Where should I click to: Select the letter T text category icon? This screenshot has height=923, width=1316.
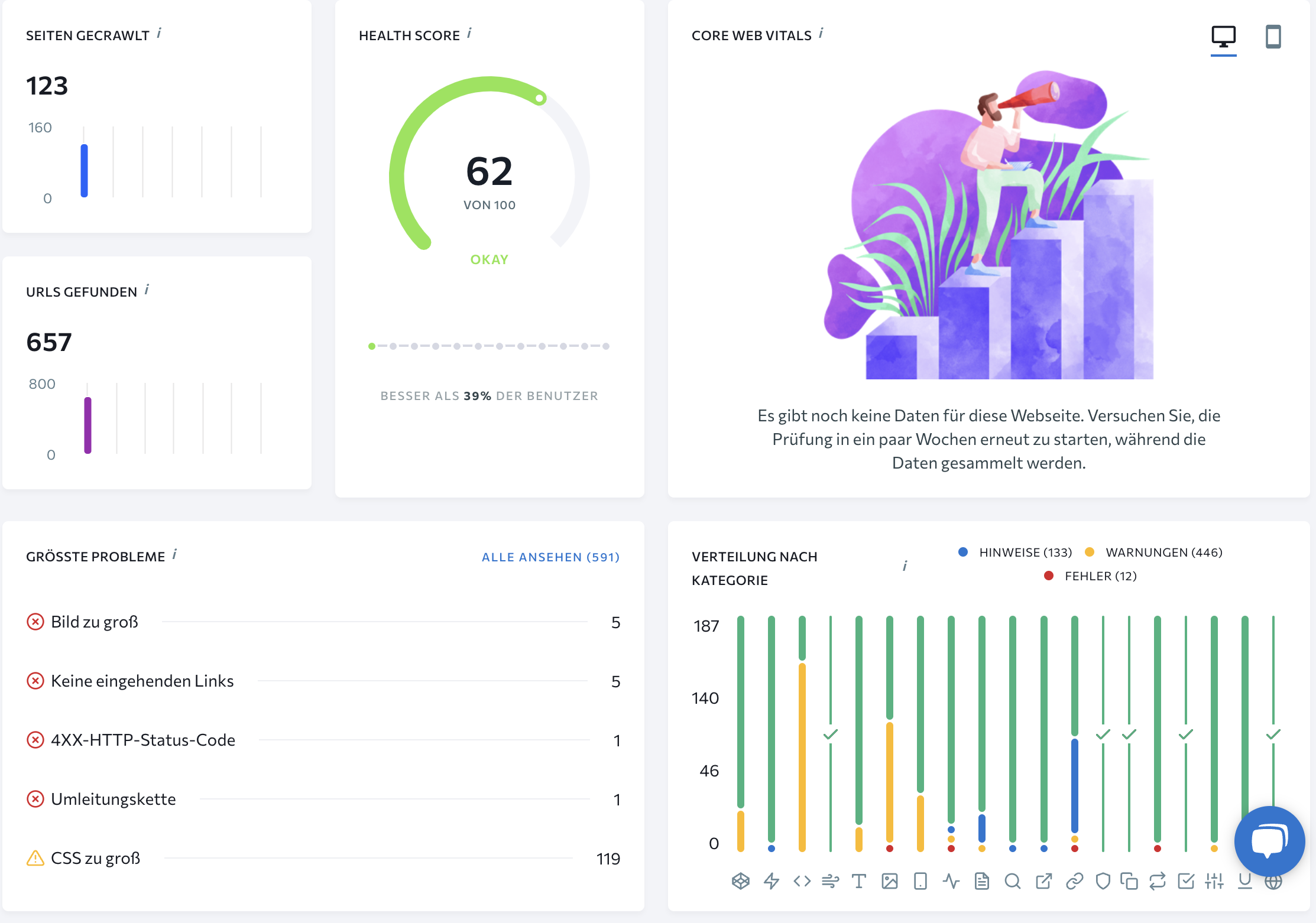coord(858,881)
